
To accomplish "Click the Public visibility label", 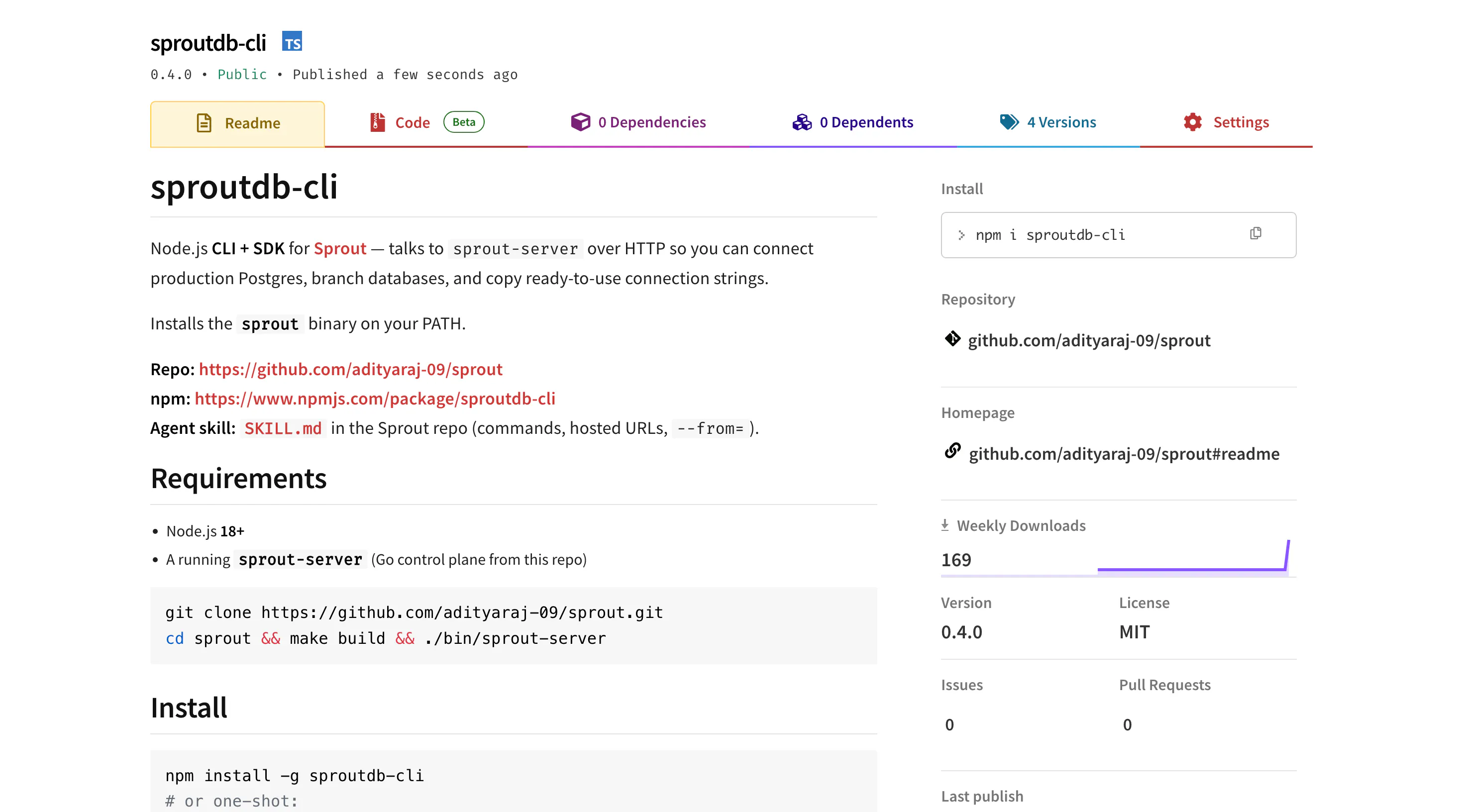I will click(242, 74).
